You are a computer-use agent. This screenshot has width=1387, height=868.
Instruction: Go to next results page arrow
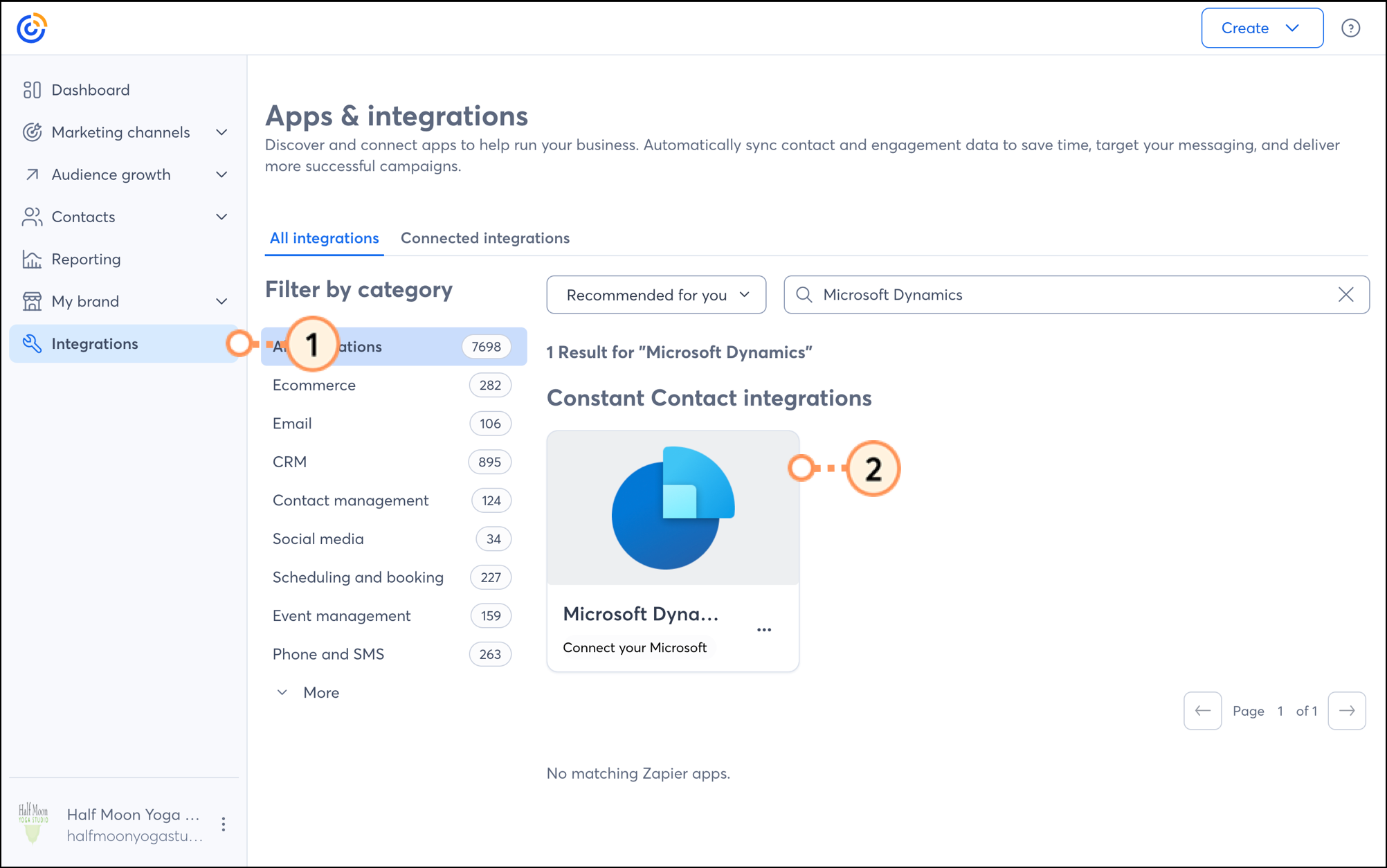1347,711
